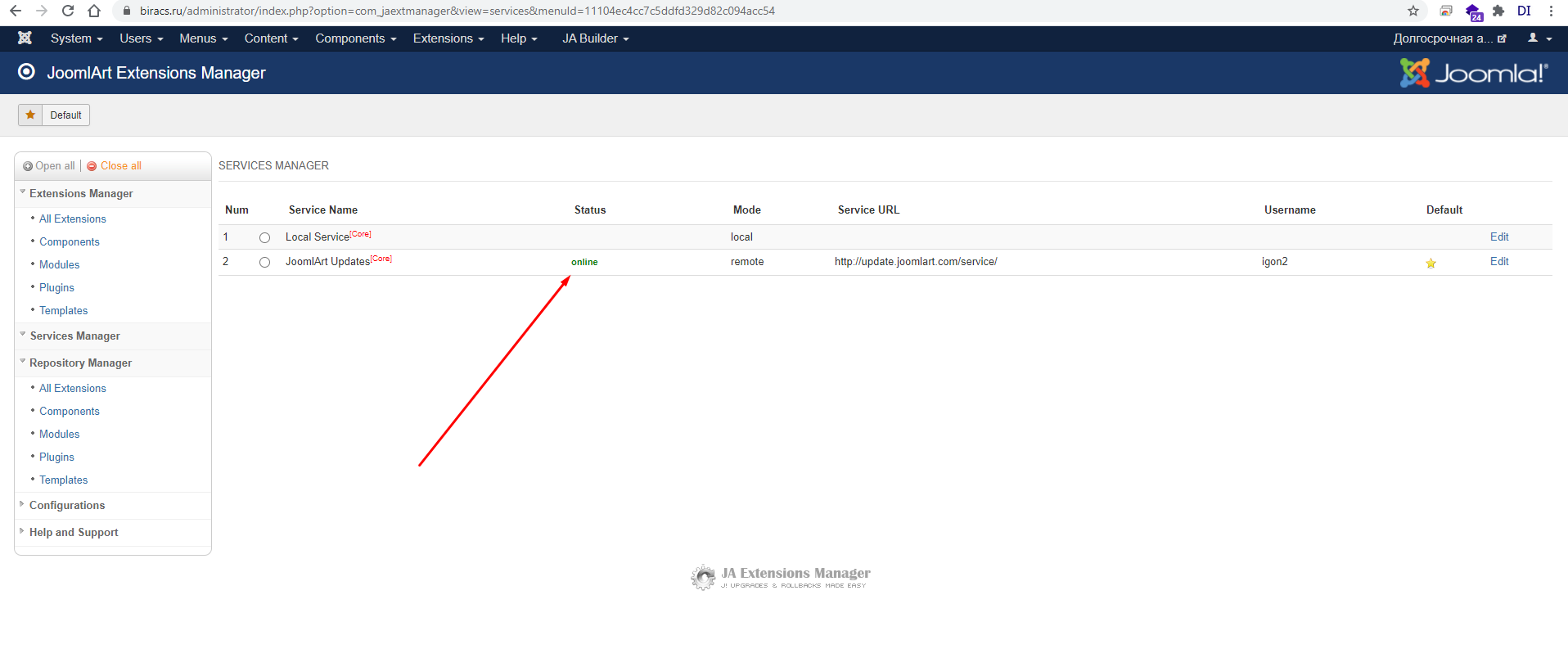The width and height of the screenshot is (1568, 667).
Task: Click the browser profile DI icon
Action: point(1524,11)
